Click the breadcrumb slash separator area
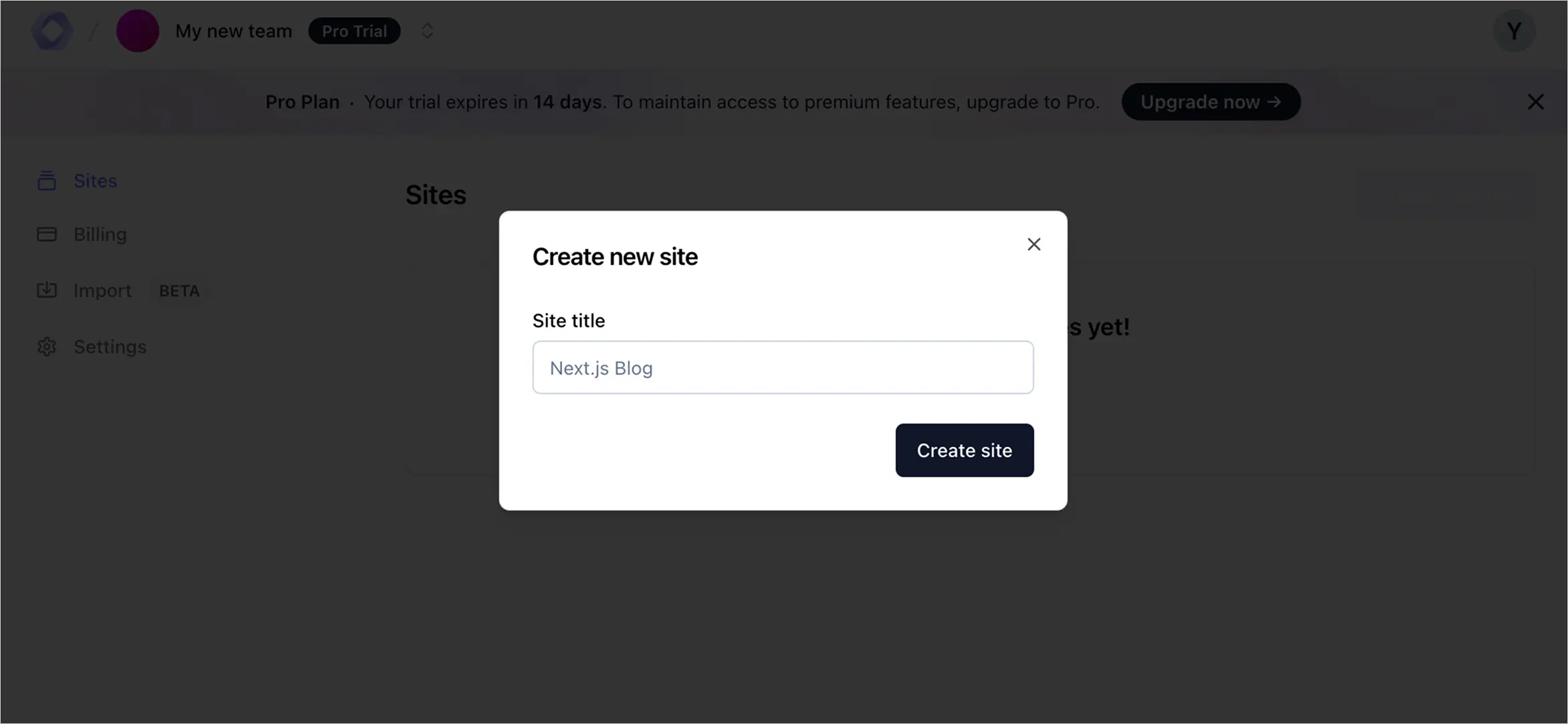 click(94, 31)
